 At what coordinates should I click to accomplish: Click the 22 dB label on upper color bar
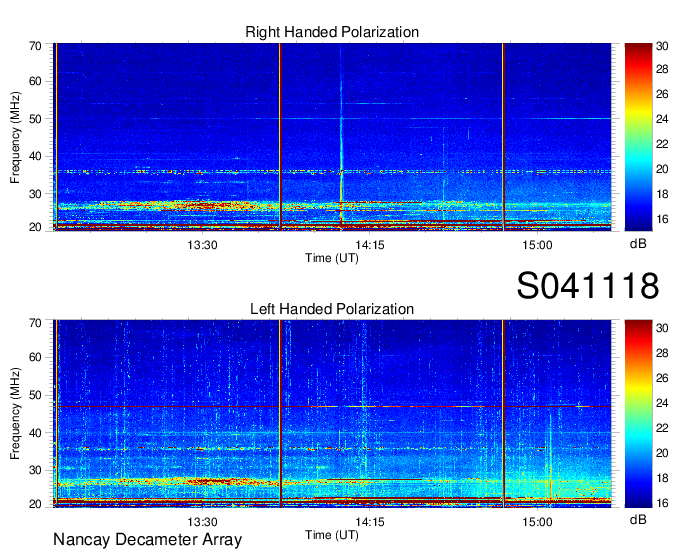[662, 144]
